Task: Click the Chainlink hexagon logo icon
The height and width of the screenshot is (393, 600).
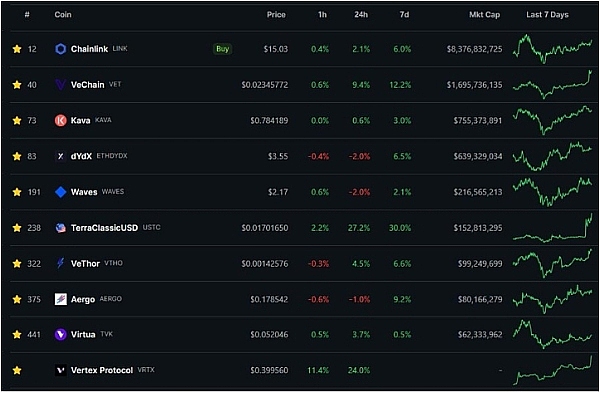Action: tap(60, 49)
